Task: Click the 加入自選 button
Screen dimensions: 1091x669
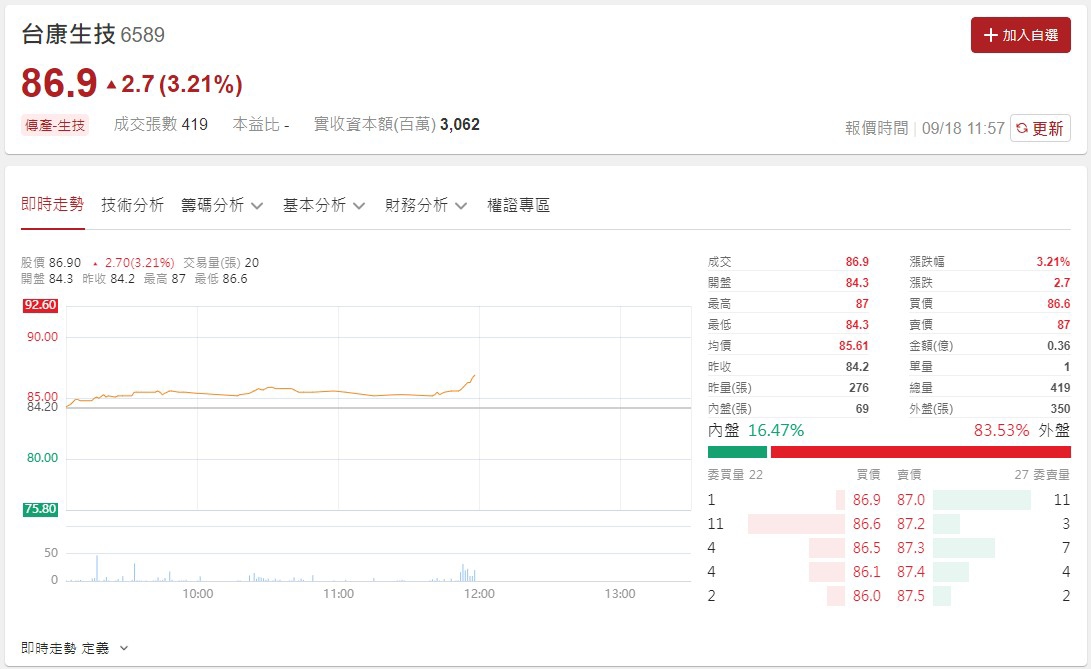Action: (x=1021, y=35)
